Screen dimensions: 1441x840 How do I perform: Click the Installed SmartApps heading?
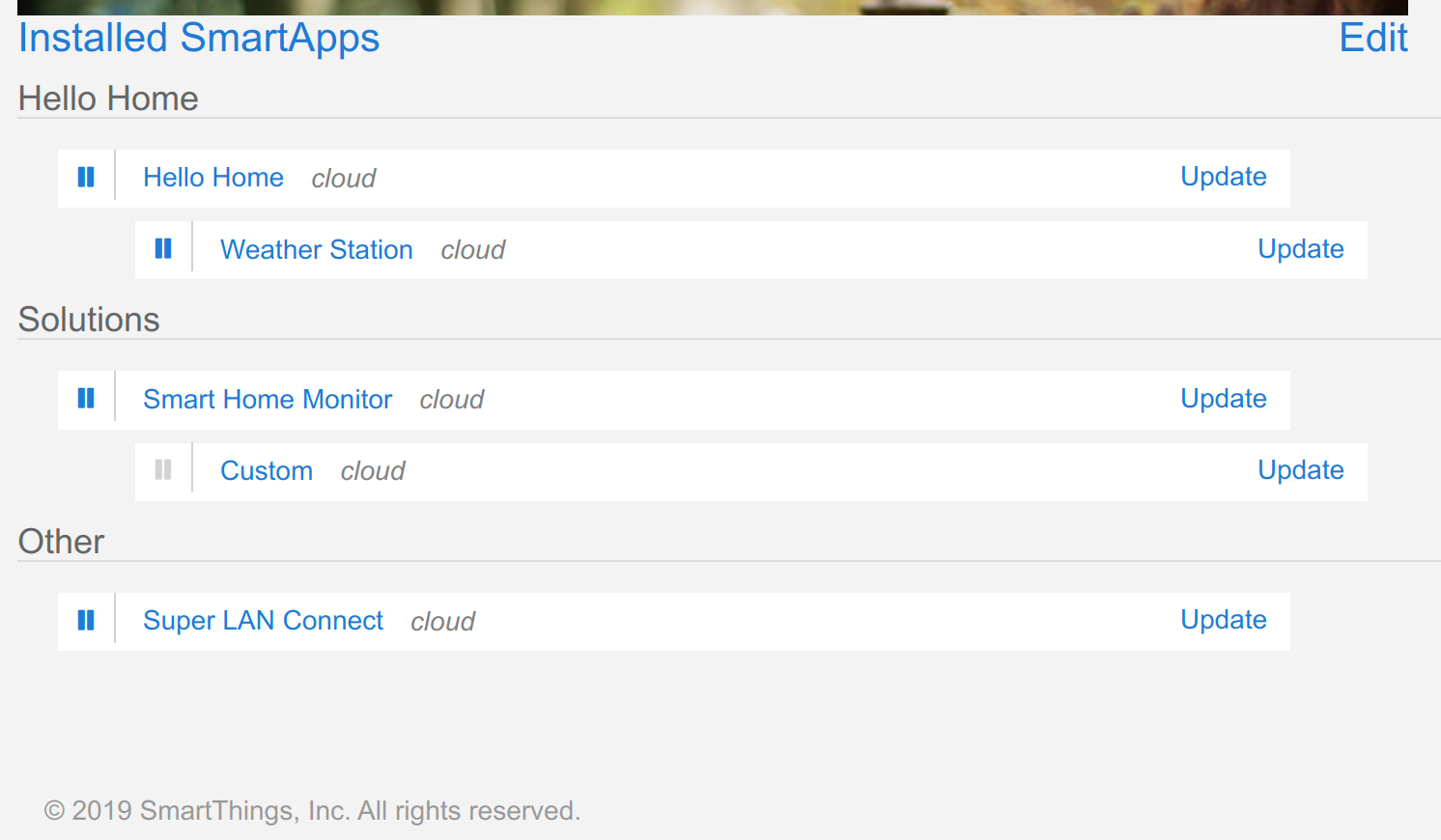click(x=199, y=39)
